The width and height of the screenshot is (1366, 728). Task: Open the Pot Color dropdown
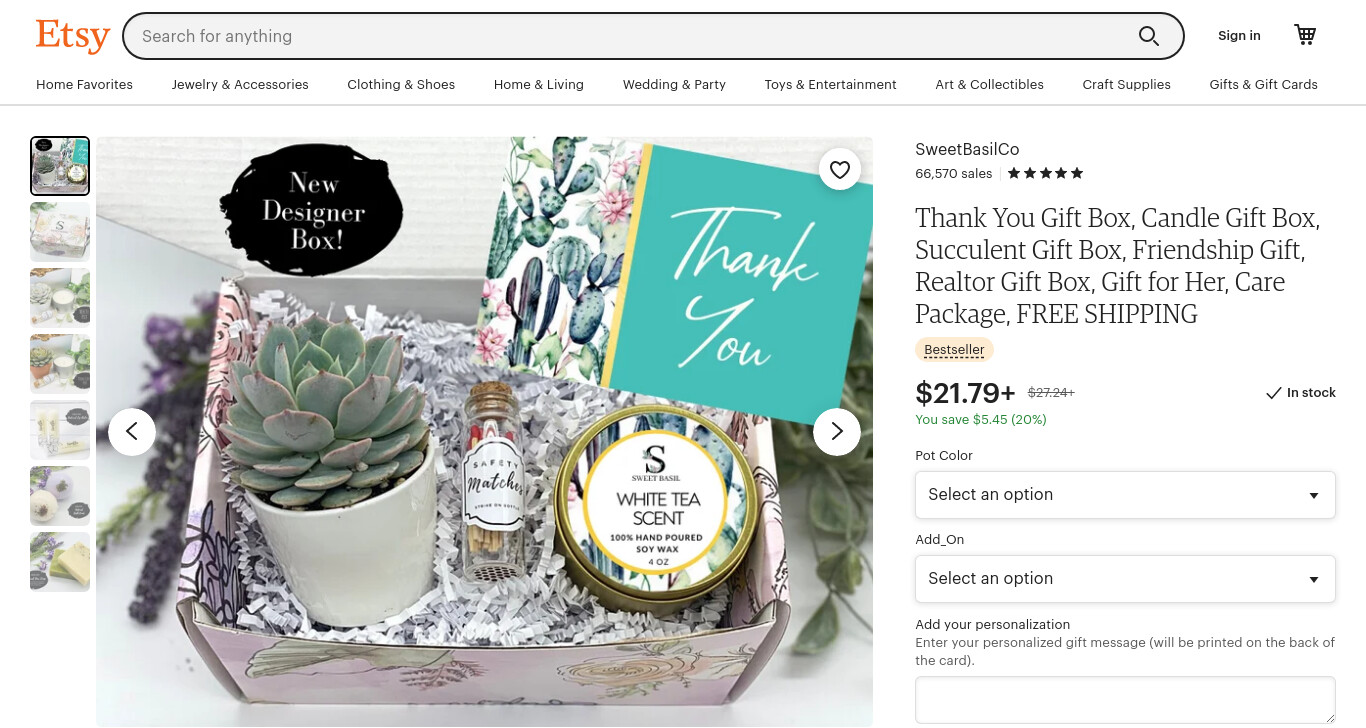click(1125, 495)
